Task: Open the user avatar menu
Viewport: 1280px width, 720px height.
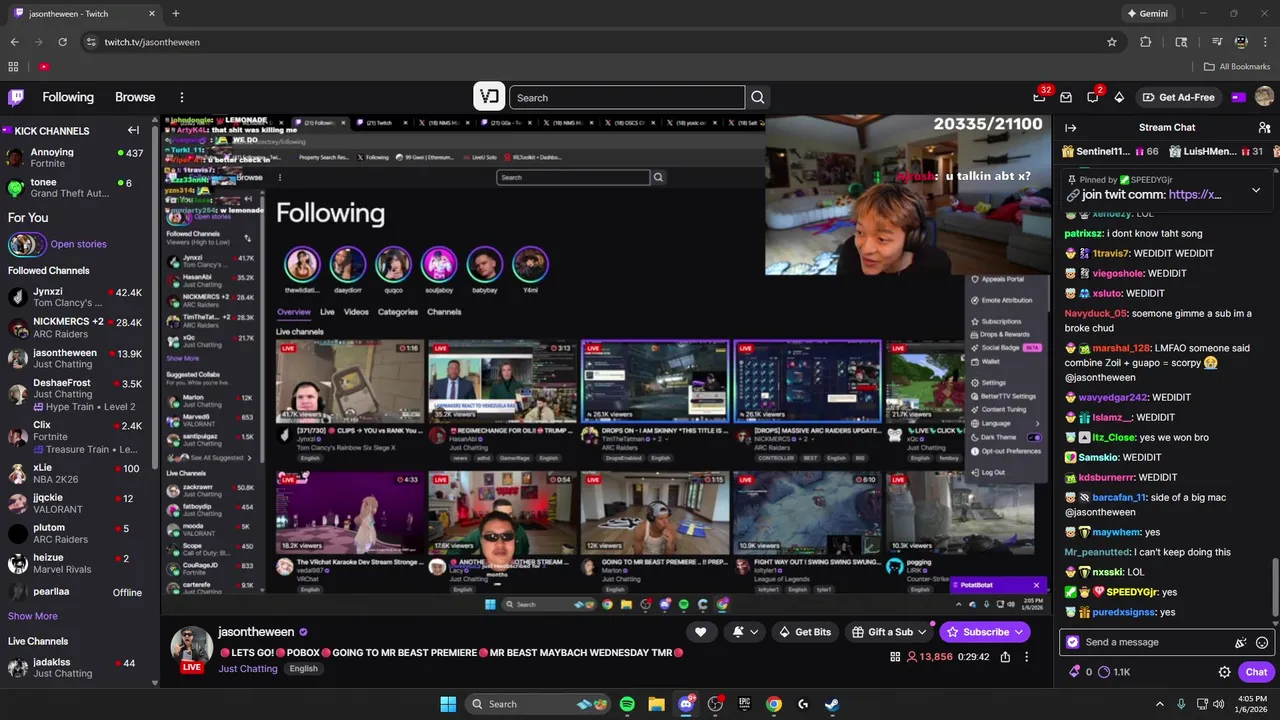Action: coord(1264,97)
